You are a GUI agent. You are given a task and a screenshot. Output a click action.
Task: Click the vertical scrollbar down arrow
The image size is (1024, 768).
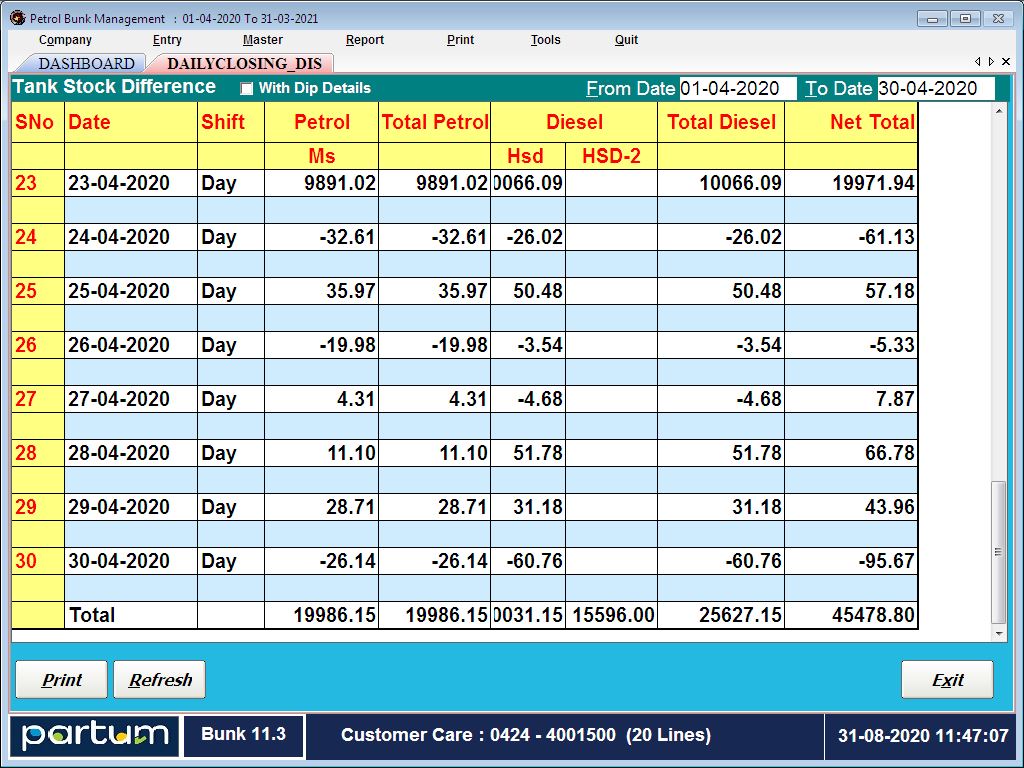pos(1000,631)
